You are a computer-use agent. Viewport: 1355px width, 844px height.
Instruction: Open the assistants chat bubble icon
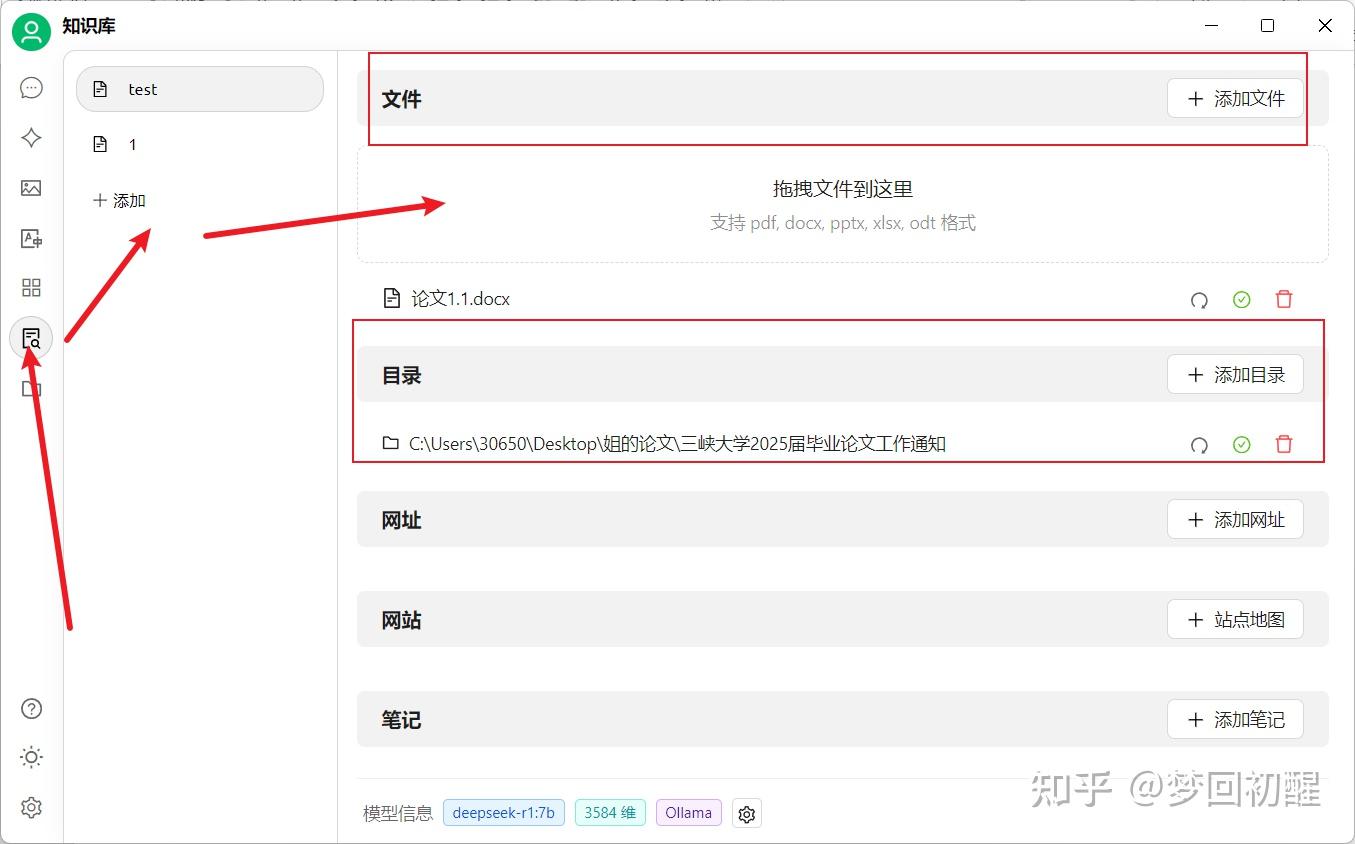click(x=31, y=88)
